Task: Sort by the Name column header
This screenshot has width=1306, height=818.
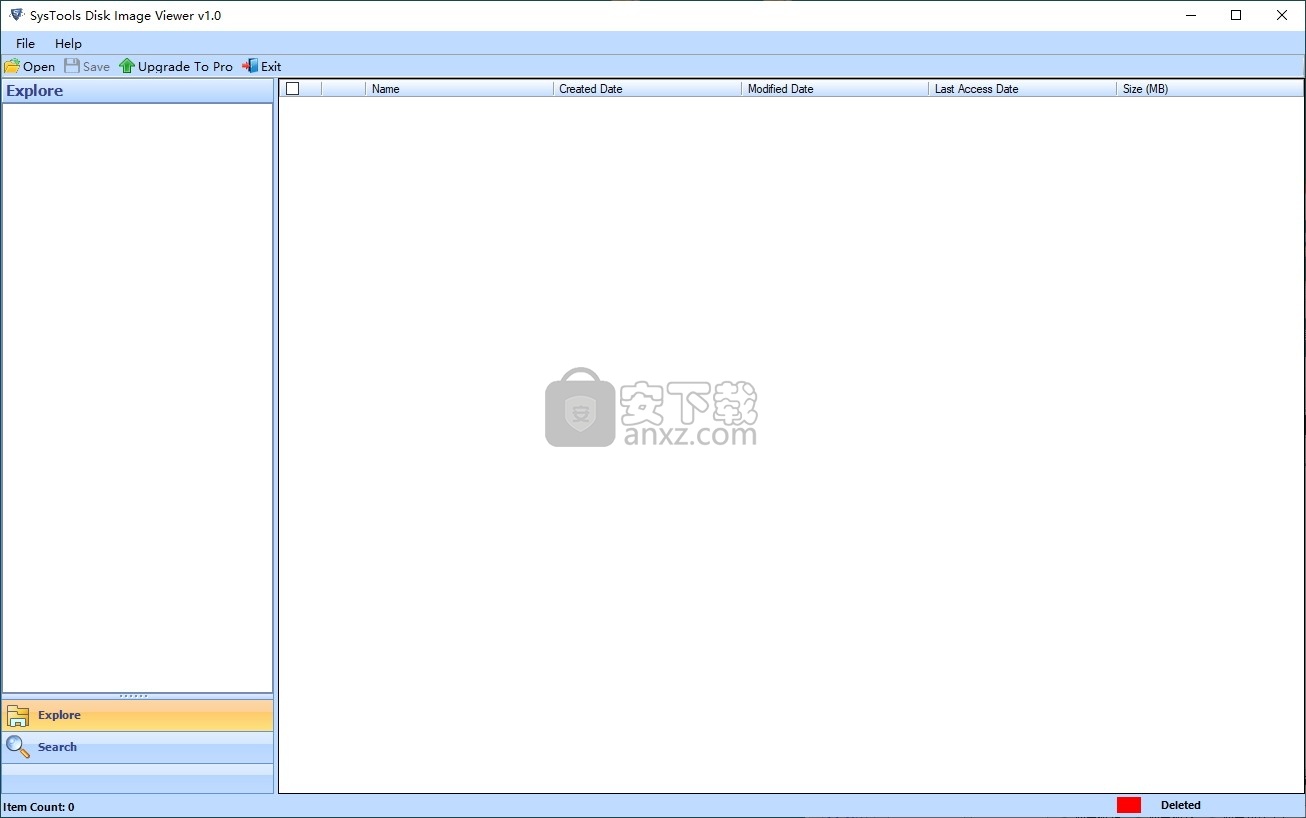Action: click(459, 88)
